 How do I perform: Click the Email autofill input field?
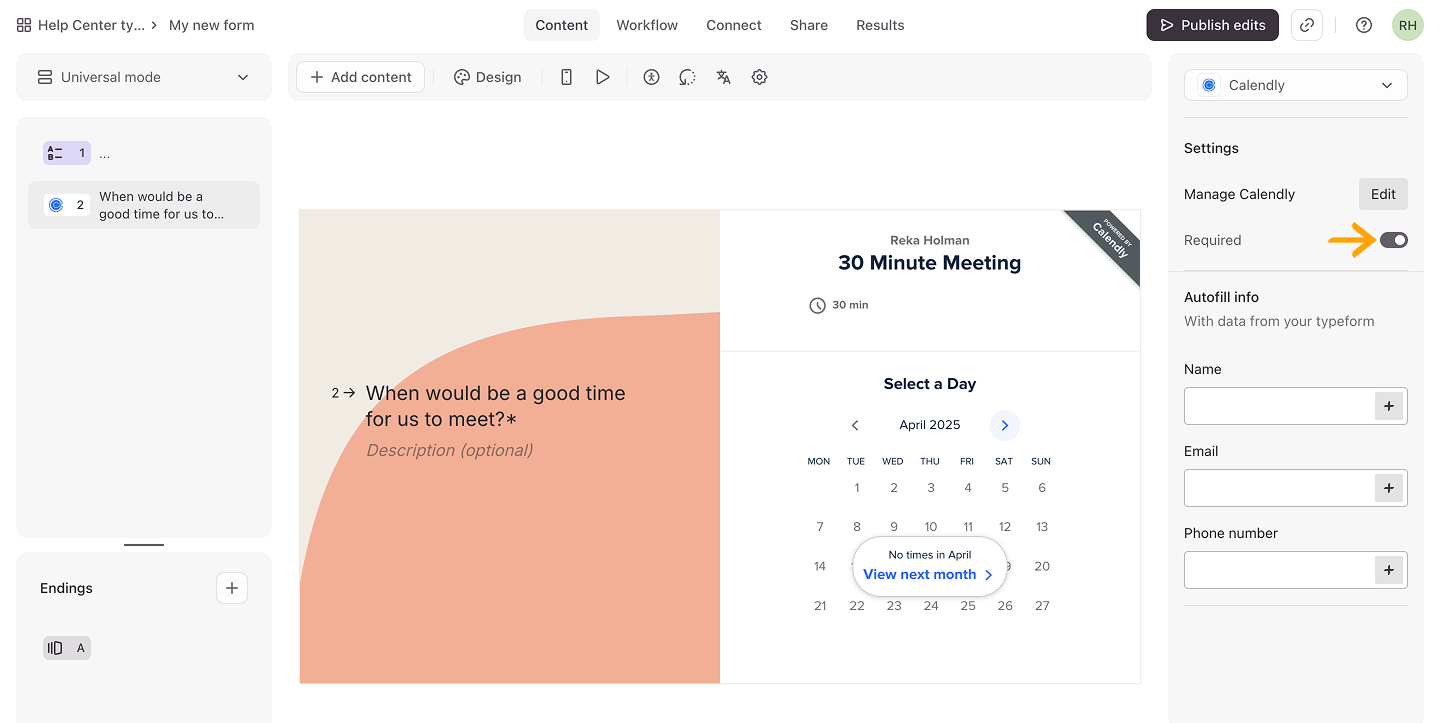tap(1280, 488)
